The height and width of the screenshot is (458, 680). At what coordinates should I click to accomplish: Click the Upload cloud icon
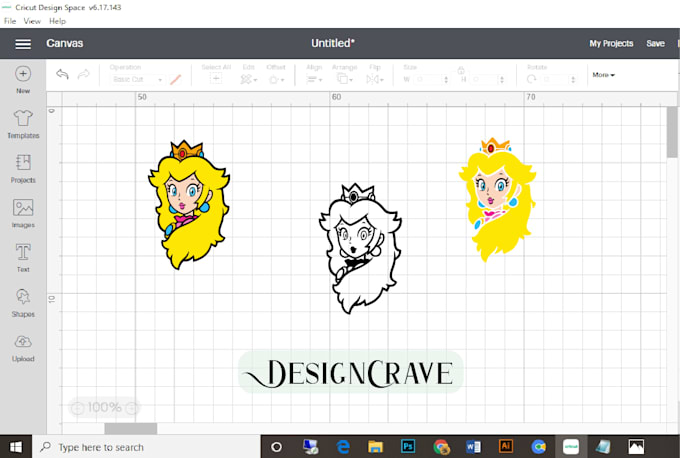pos(23,342)
